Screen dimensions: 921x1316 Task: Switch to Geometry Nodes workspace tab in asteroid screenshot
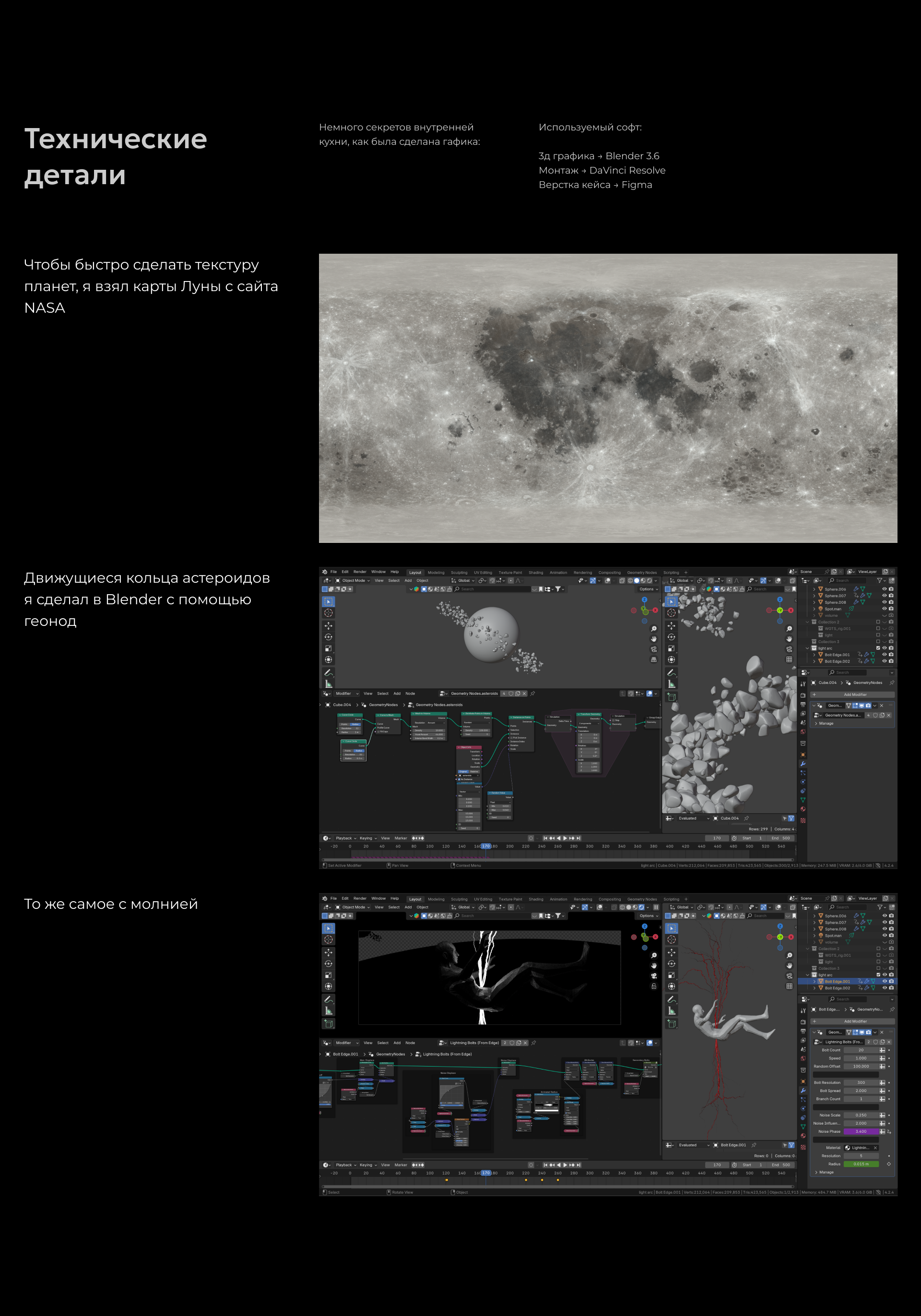coord(641,572)
